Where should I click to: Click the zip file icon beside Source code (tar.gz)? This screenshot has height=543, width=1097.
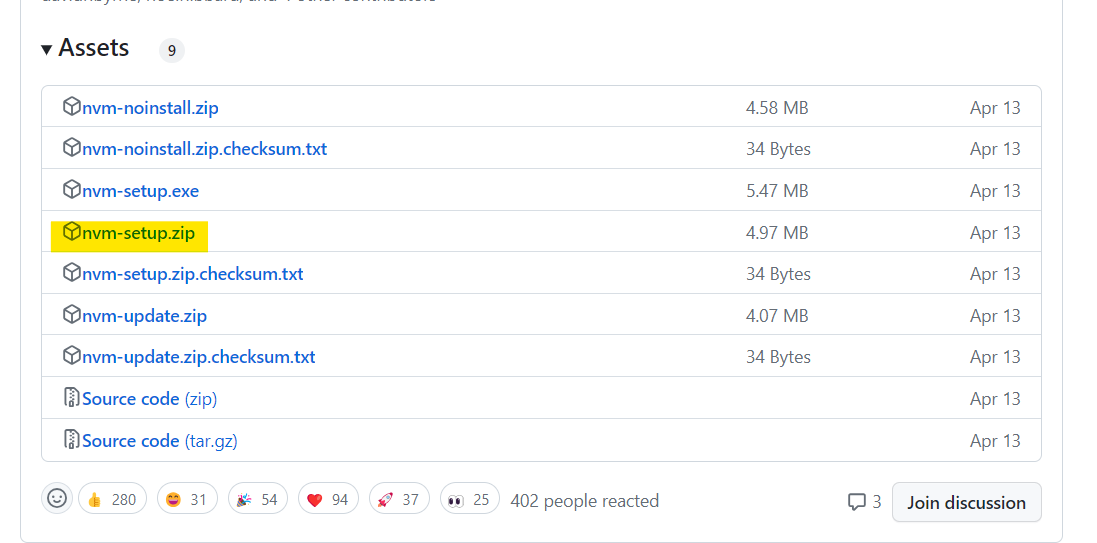(71, 439)
